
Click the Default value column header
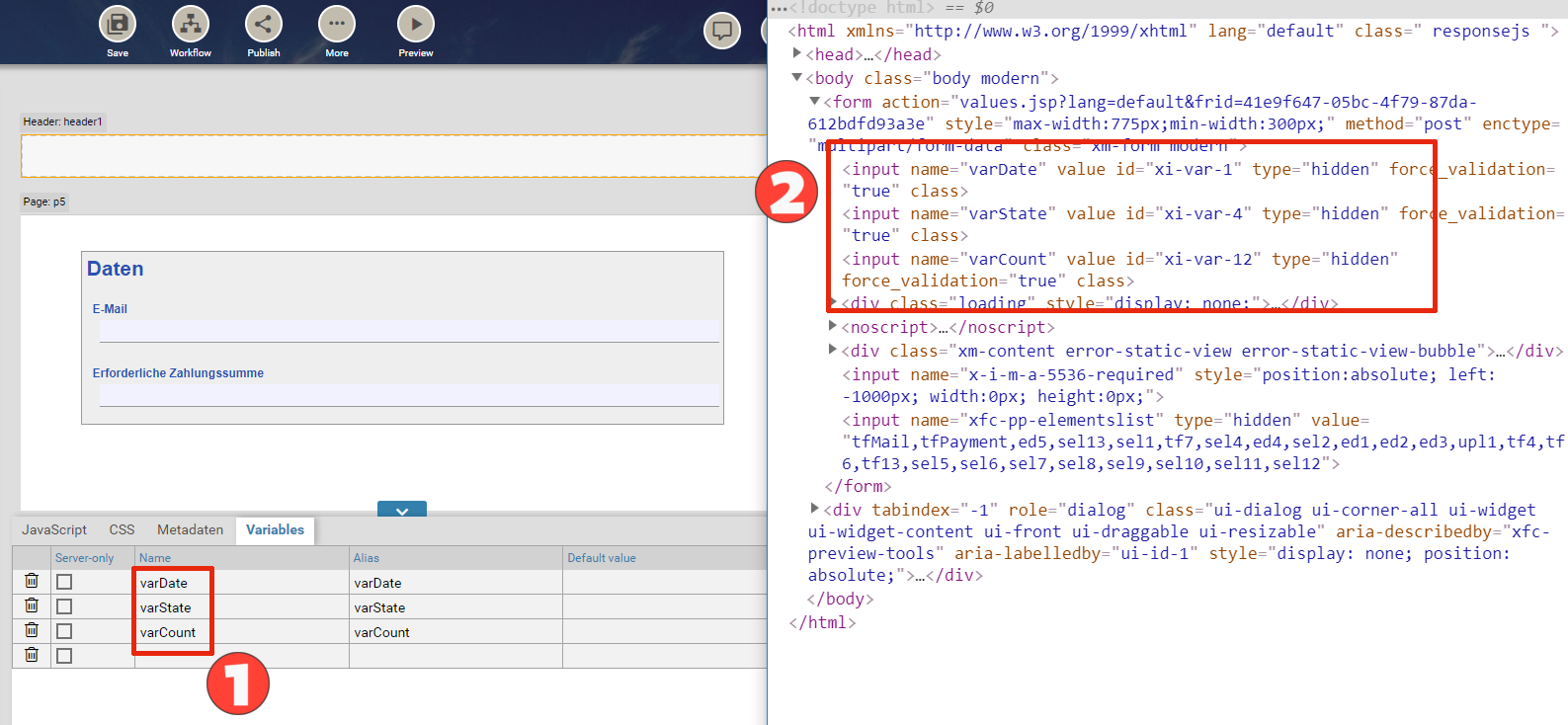pyautogui.click(x=664, y=558)
